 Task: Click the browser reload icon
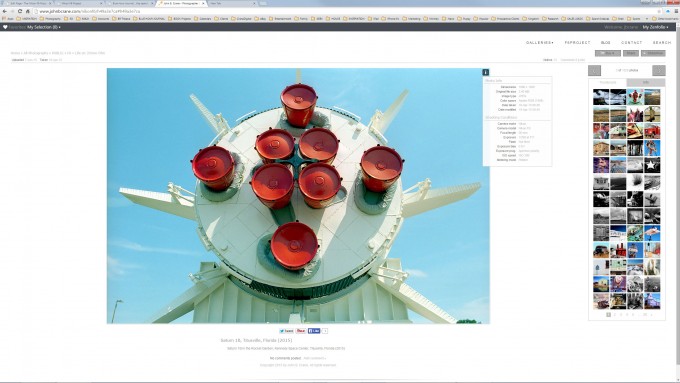click(20, 11)
